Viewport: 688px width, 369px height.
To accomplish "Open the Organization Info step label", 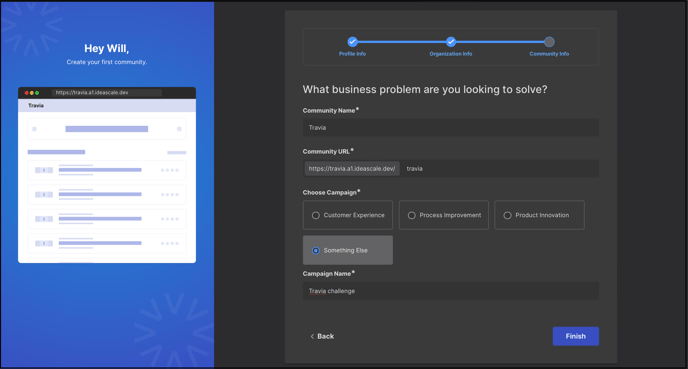I will pyautogui.click(x=451, y=54).
